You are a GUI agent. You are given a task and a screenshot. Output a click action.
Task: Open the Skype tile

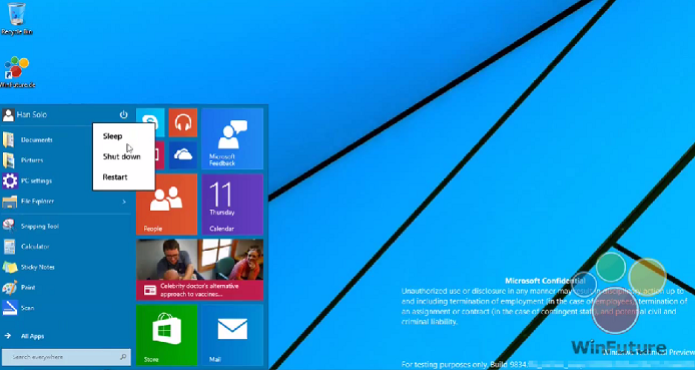(150, 123)
